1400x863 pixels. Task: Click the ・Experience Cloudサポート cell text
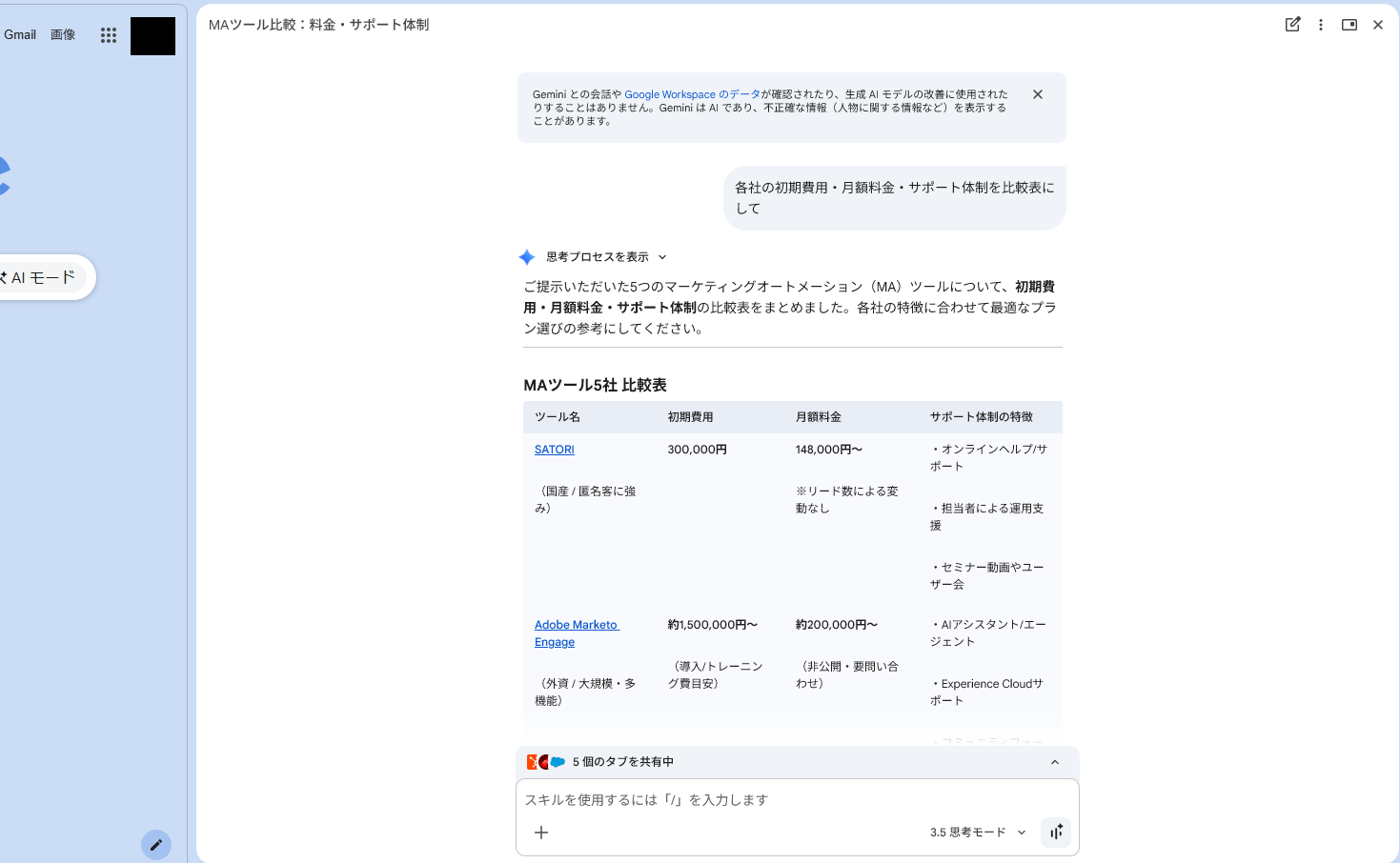(x=986, y=692)
